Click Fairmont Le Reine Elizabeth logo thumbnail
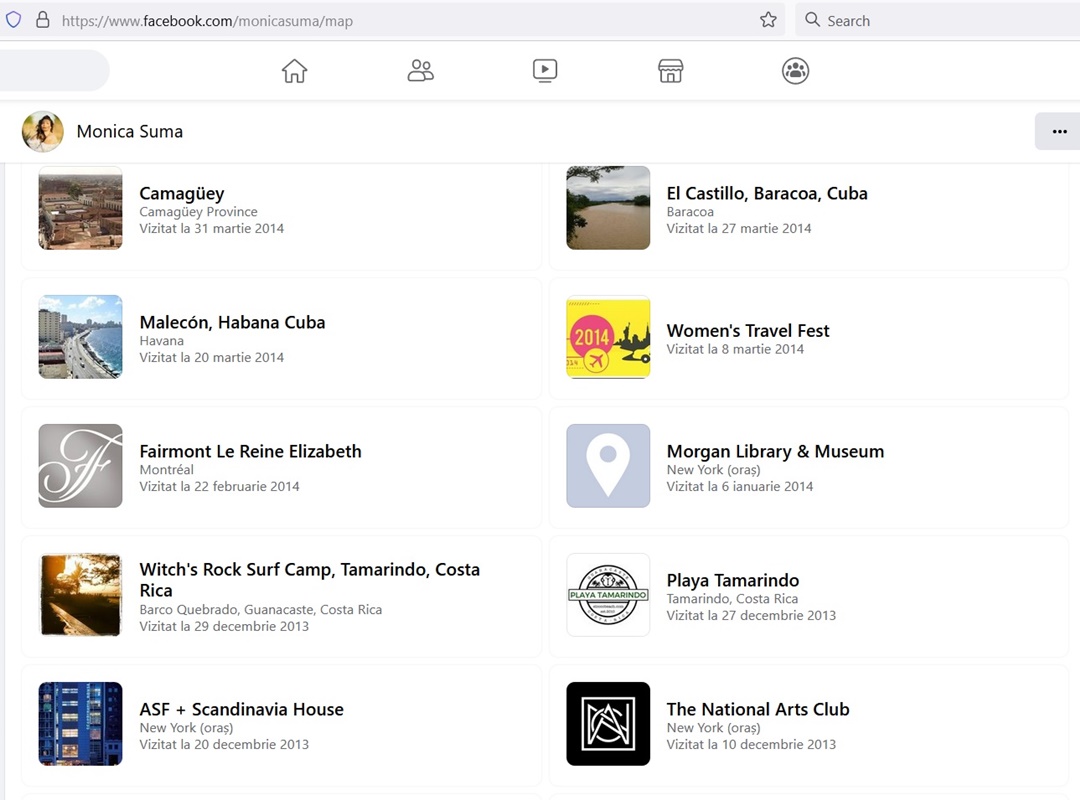The image size is (1080, 800). click(x=80, y=466)
